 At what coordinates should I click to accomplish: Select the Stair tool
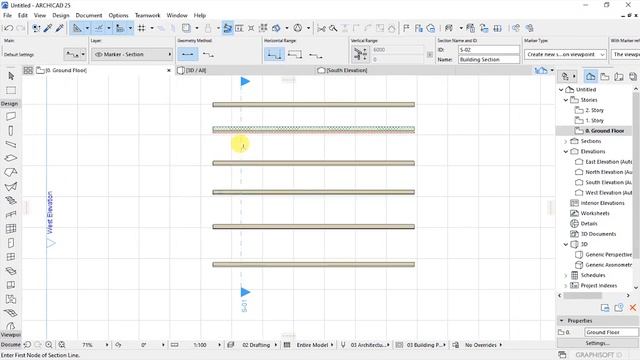click(11, 200)
